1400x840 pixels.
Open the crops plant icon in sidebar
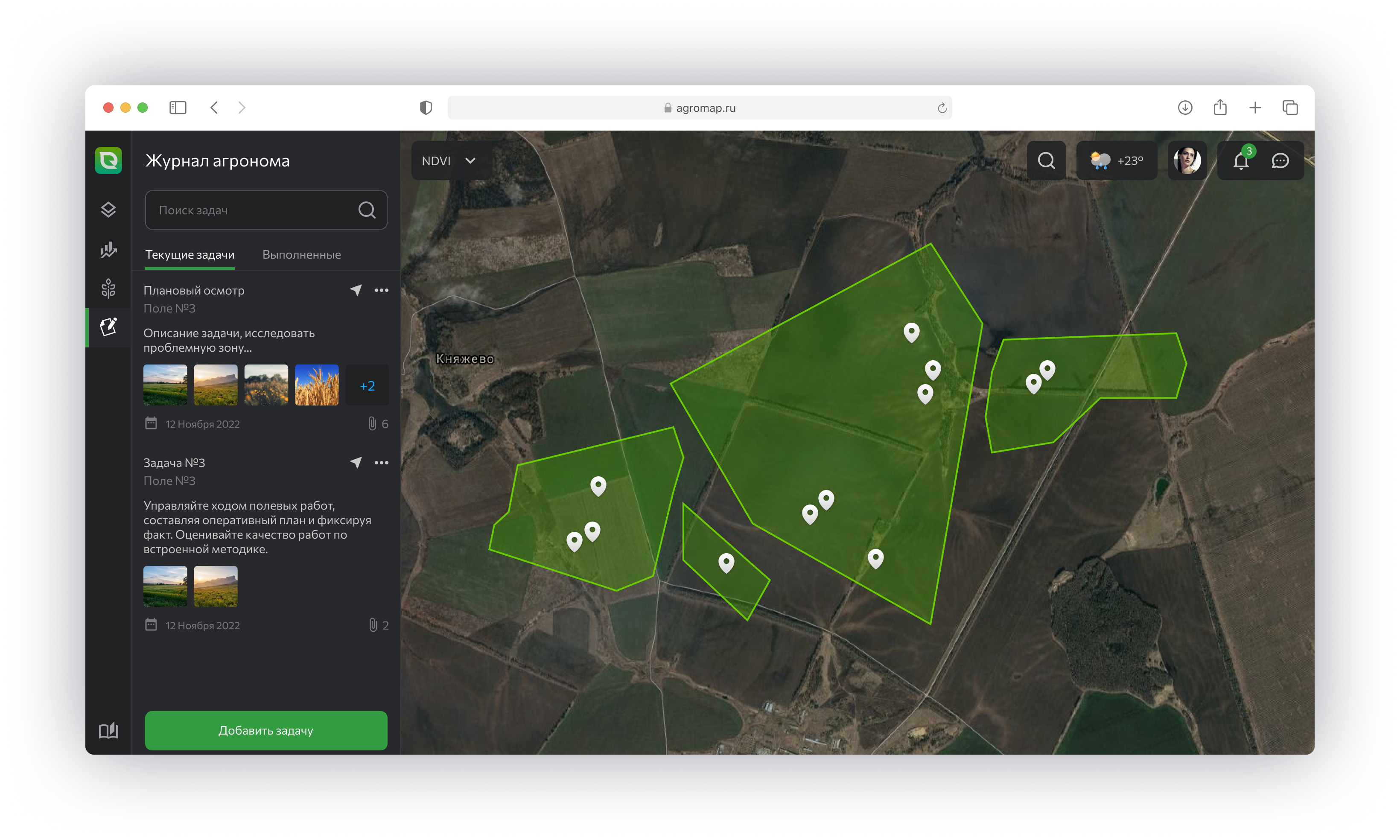[108, 289]
